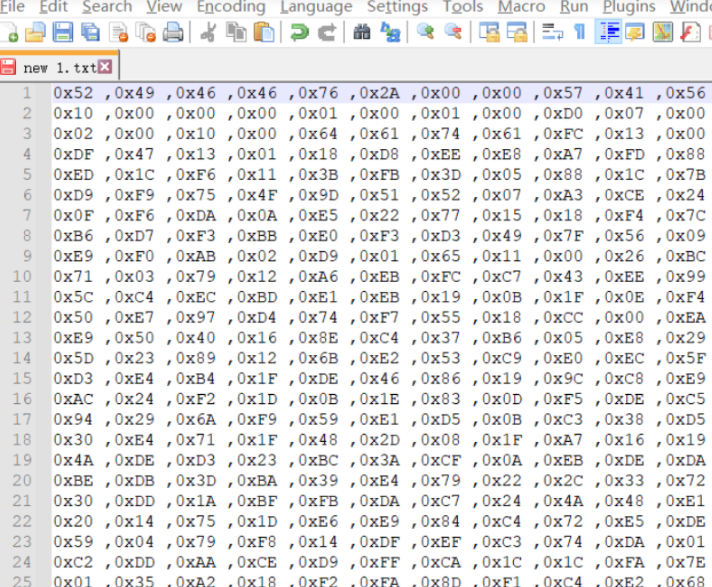Image resolution: width=712 pixels, height=587 pixels.
Task: Click value 0xDA on line 7
Action: 196,215
